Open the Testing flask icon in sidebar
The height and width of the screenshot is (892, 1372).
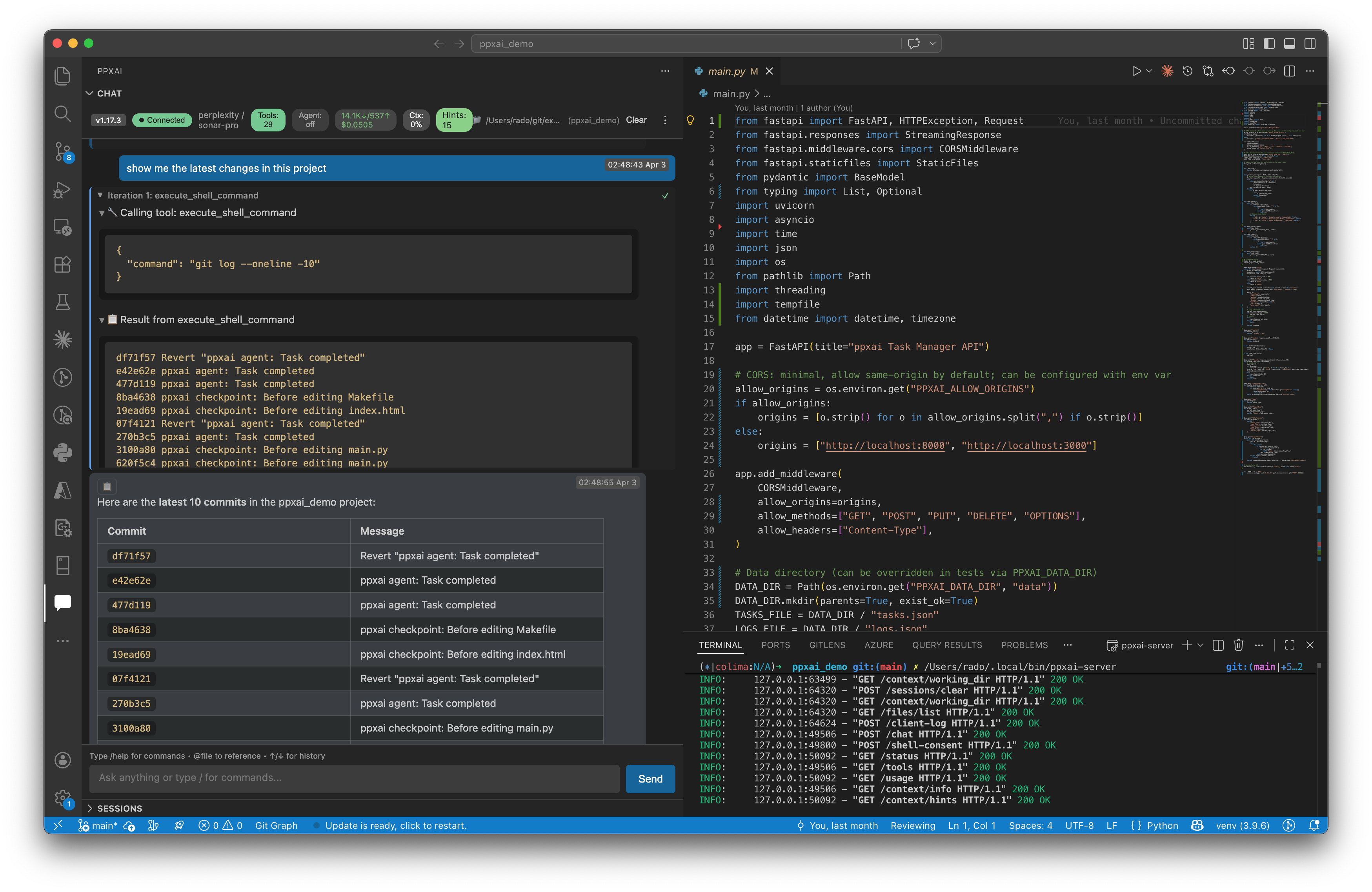point(62,302)
